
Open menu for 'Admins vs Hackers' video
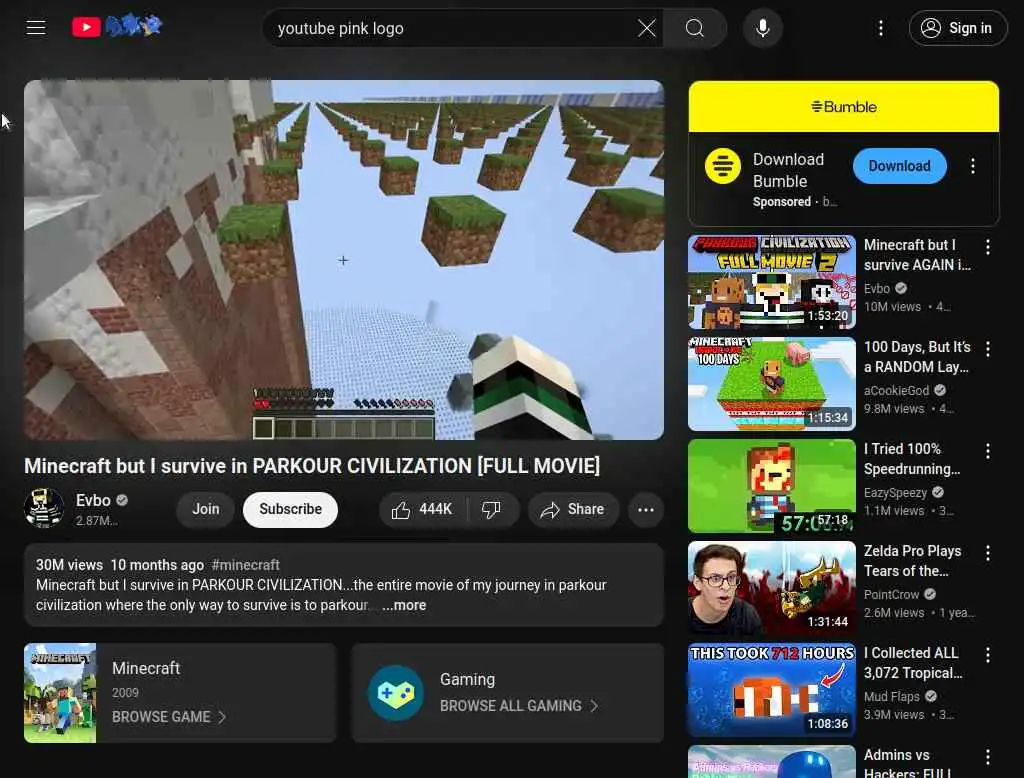point(987,756)
